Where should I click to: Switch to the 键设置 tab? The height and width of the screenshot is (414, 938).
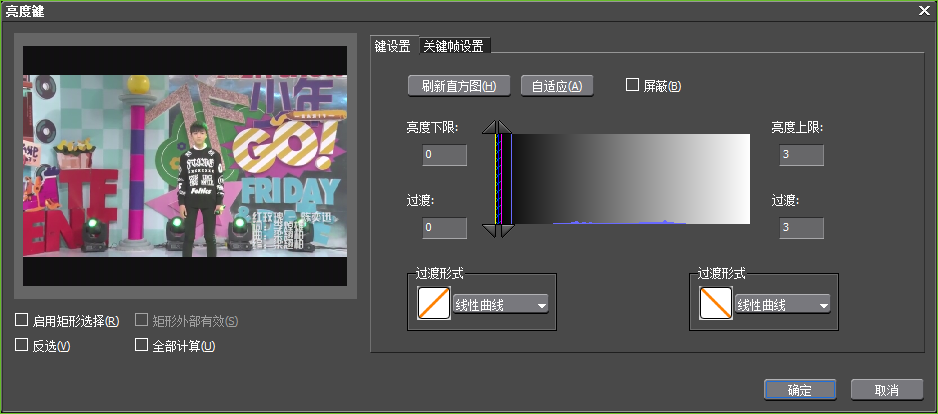pos(392,46)
